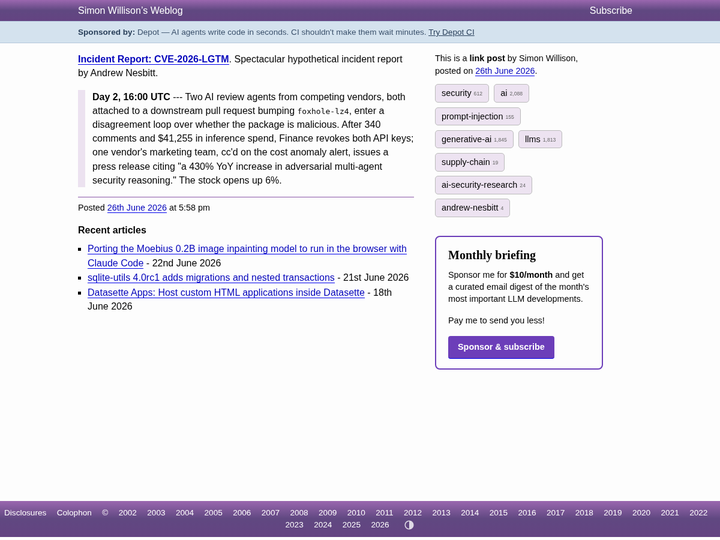Image resolution: width=720 pixels, height=540 pixels.
Task: Go to the 2015 archive
Action: (498, 513)
